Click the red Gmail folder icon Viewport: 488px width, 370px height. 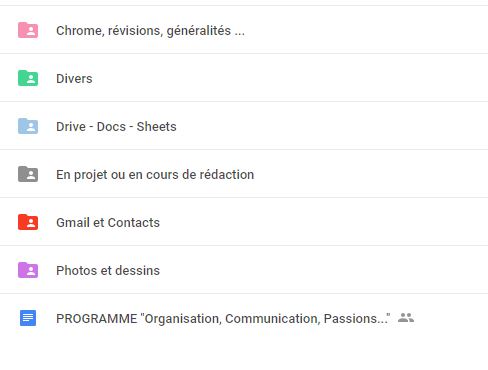(28, 222)
